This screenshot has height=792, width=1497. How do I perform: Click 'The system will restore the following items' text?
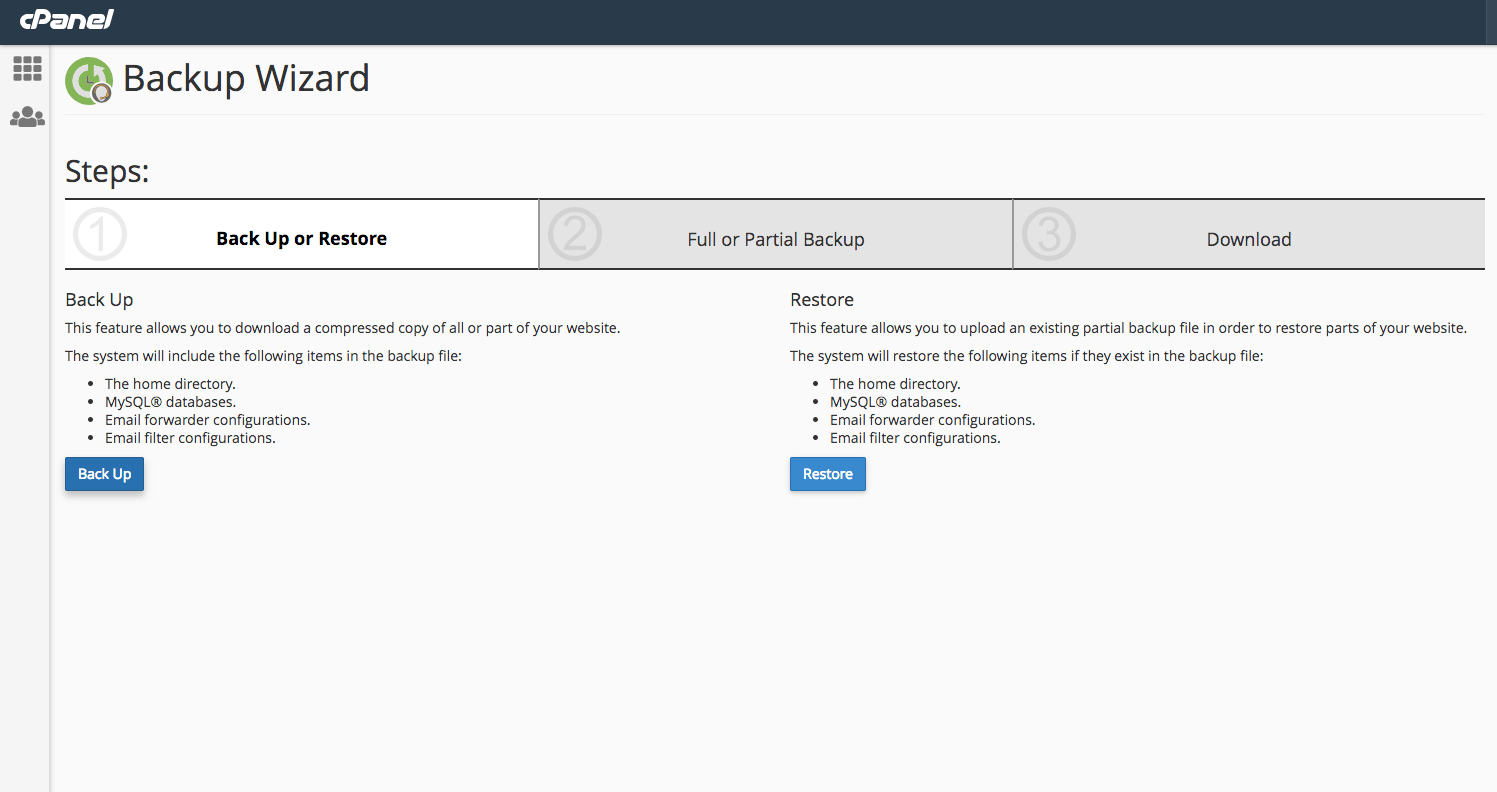click(x=1027, y=356)
